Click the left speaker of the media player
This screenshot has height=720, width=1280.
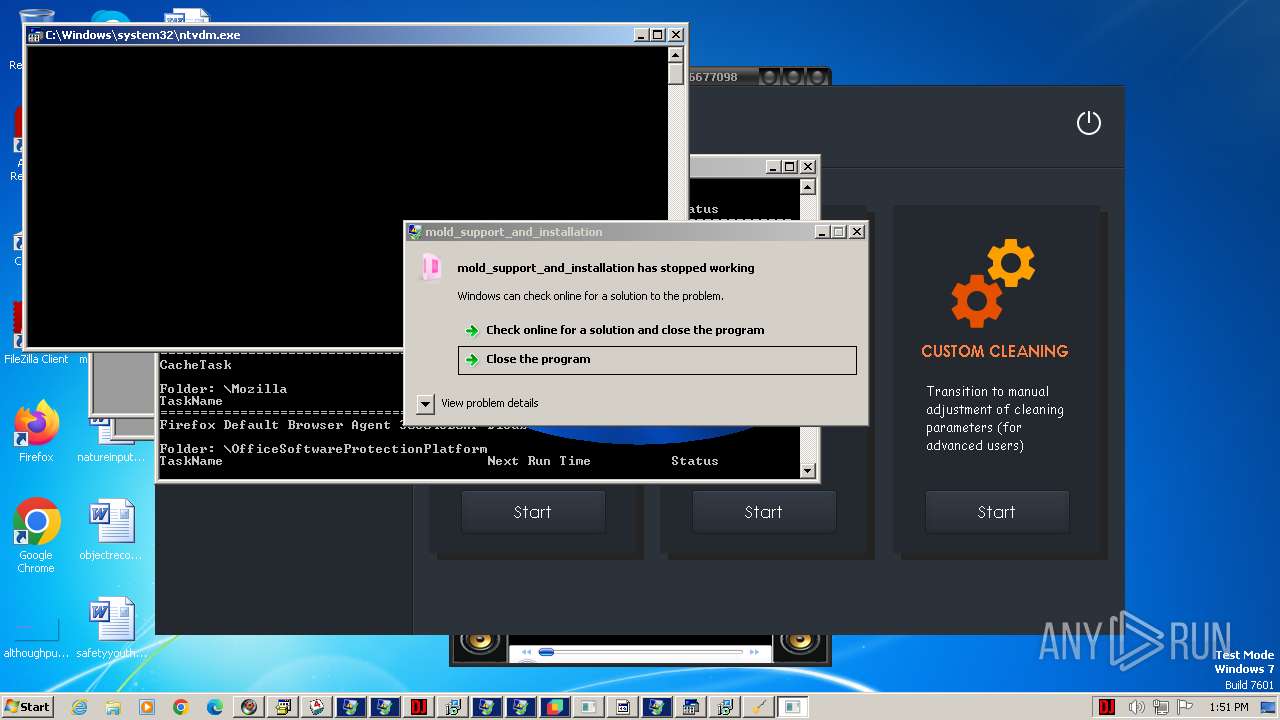pyautogui.click(x=480, y=644)
